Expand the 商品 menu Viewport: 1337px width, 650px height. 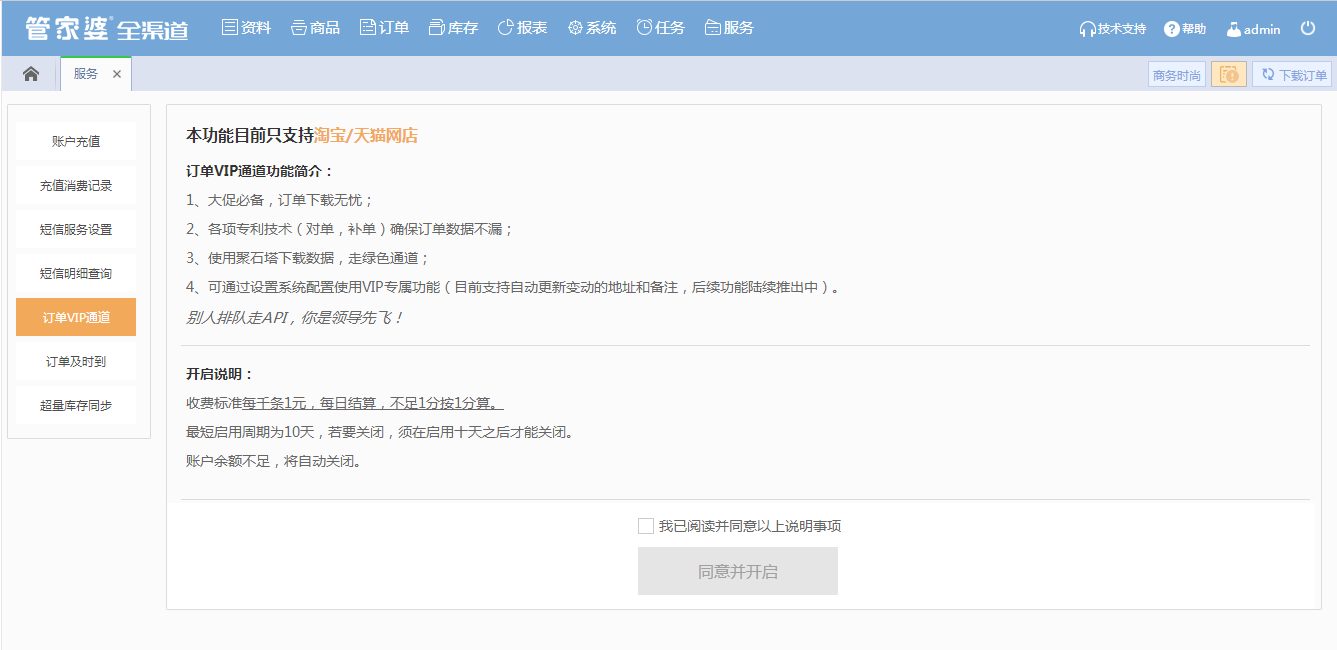pos(315,28)
